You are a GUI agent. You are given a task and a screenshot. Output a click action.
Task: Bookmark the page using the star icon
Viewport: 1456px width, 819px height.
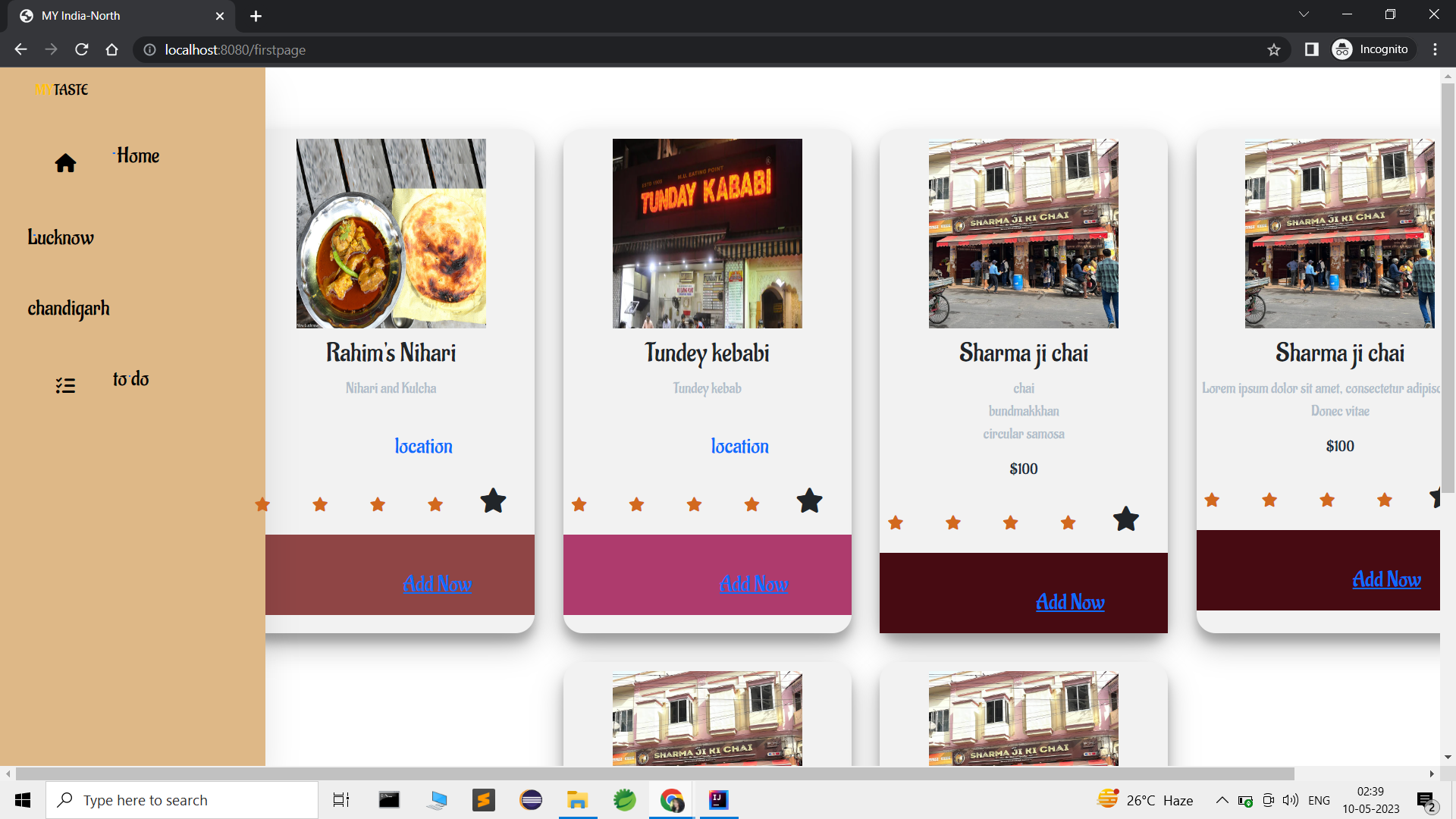click(1274, 49)
